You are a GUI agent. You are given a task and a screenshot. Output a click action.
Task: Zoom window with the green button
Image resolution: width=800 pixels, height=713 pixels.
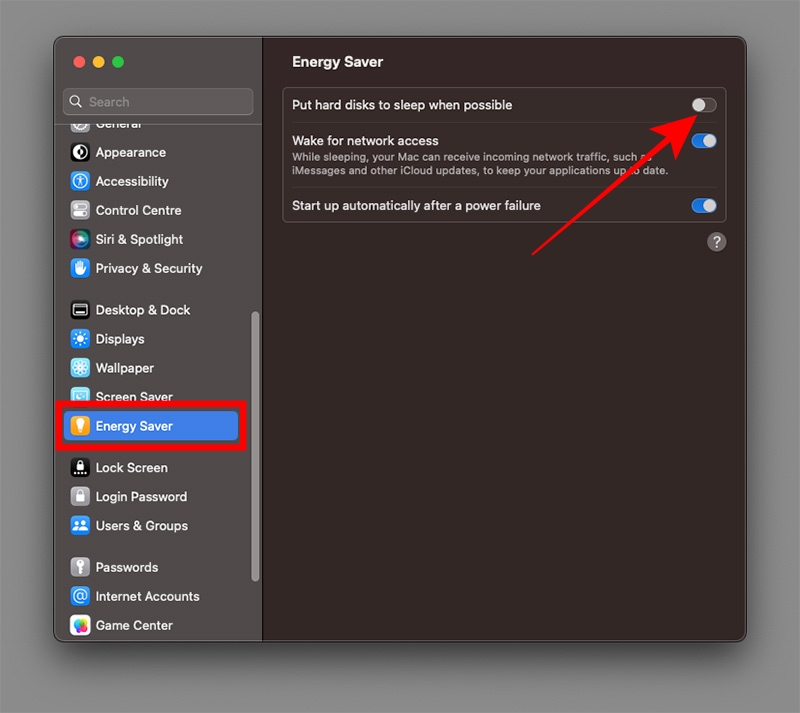[118, 62]
